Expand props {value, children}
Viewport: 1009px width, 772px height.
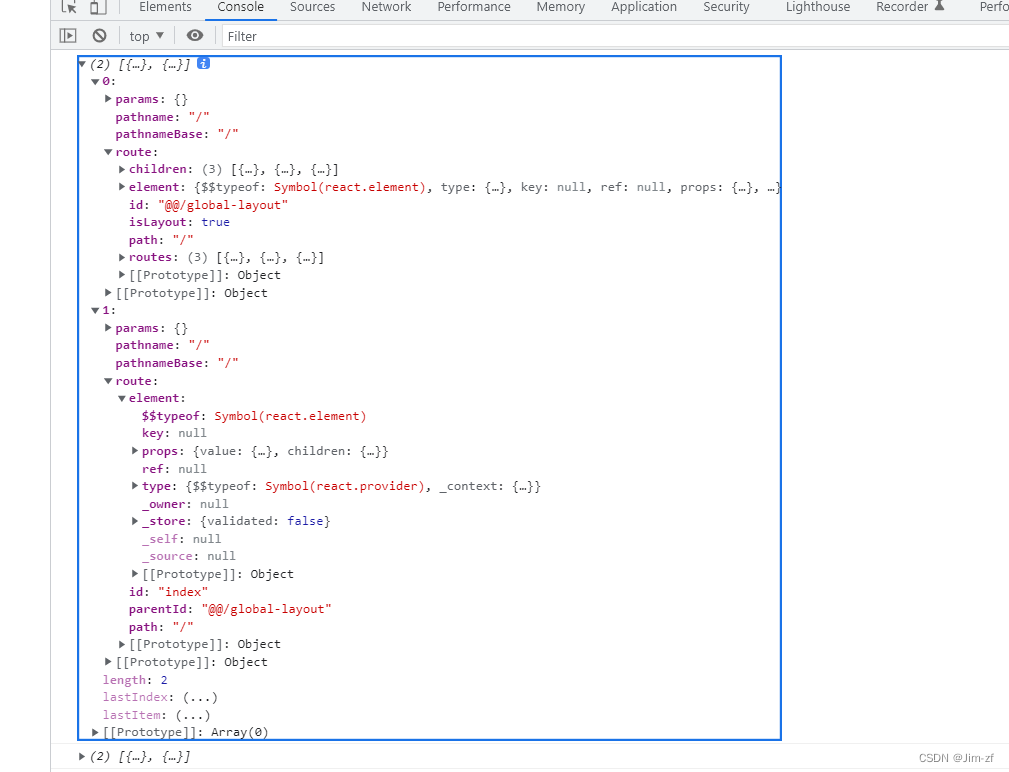coord(134,450)
